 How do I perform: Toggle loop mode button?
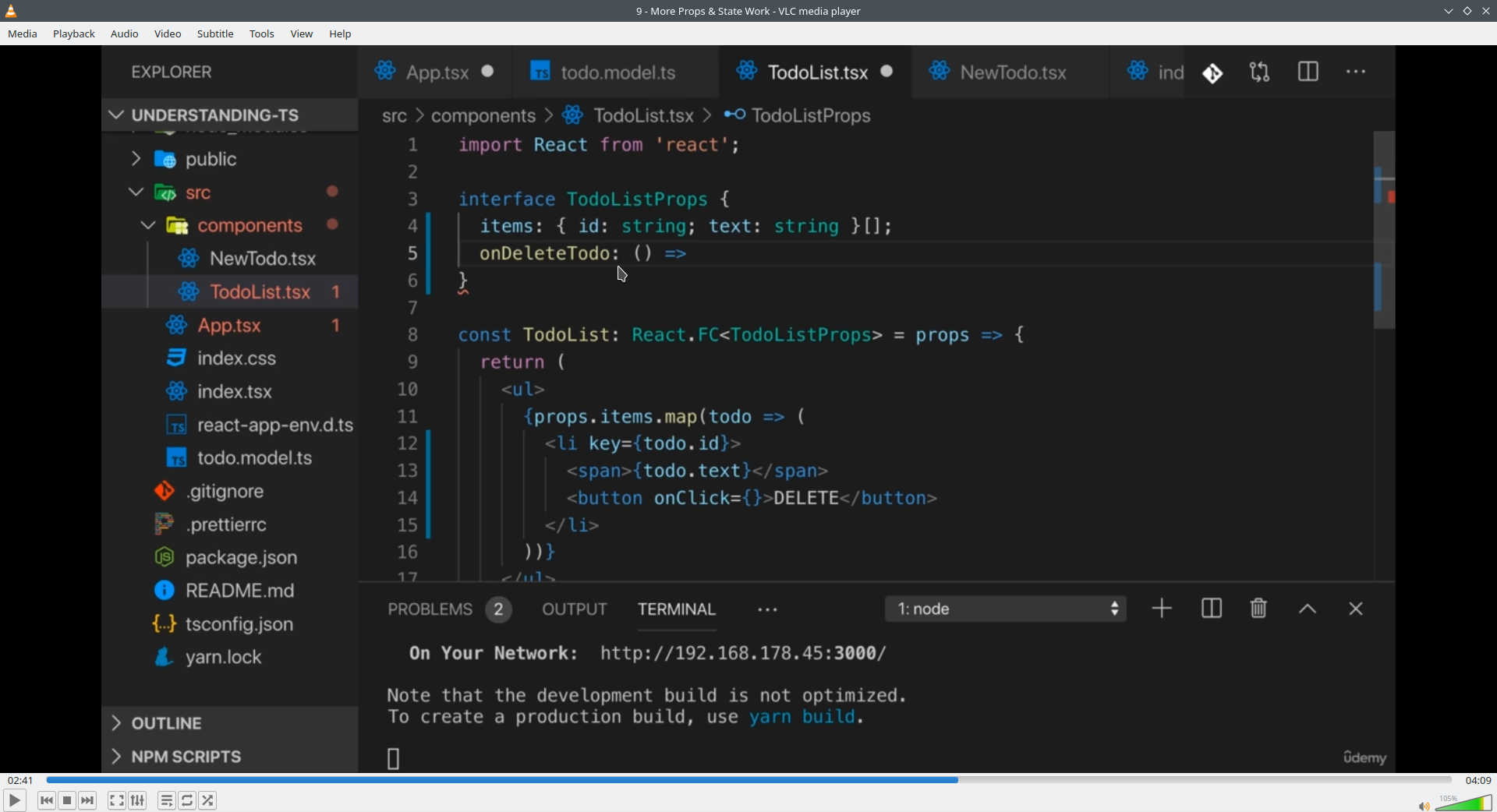point(187,800)
